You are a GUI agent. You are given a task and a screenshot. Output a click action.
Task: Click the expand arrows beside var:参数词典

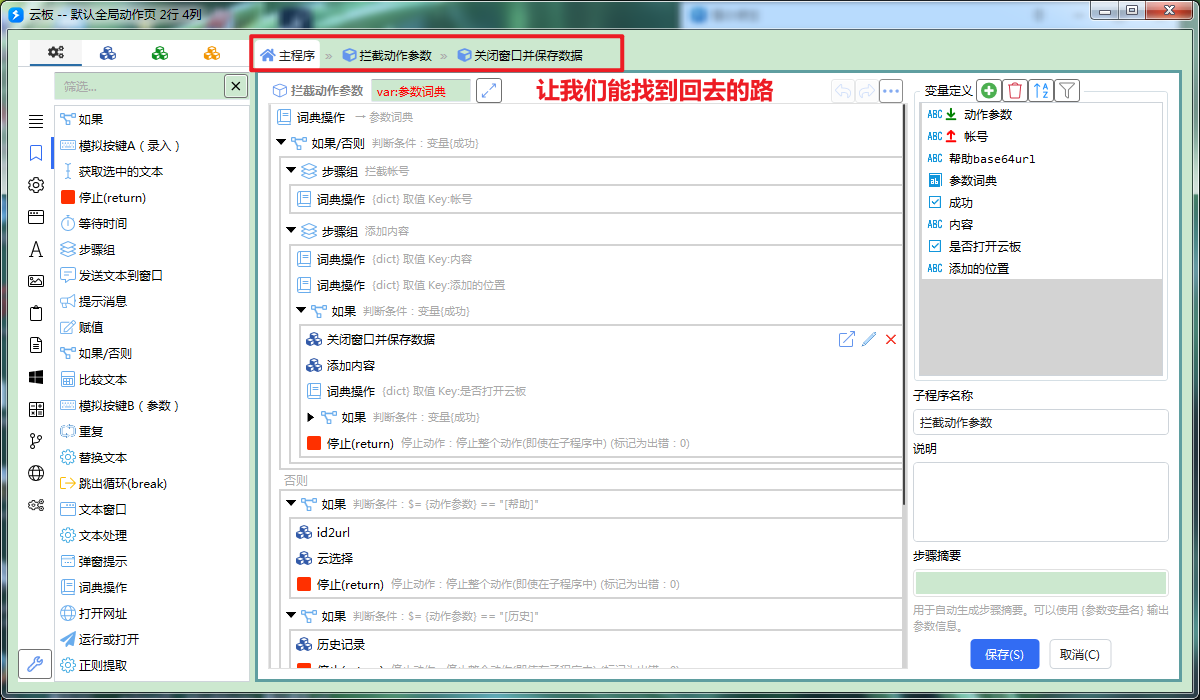point(489,91)
